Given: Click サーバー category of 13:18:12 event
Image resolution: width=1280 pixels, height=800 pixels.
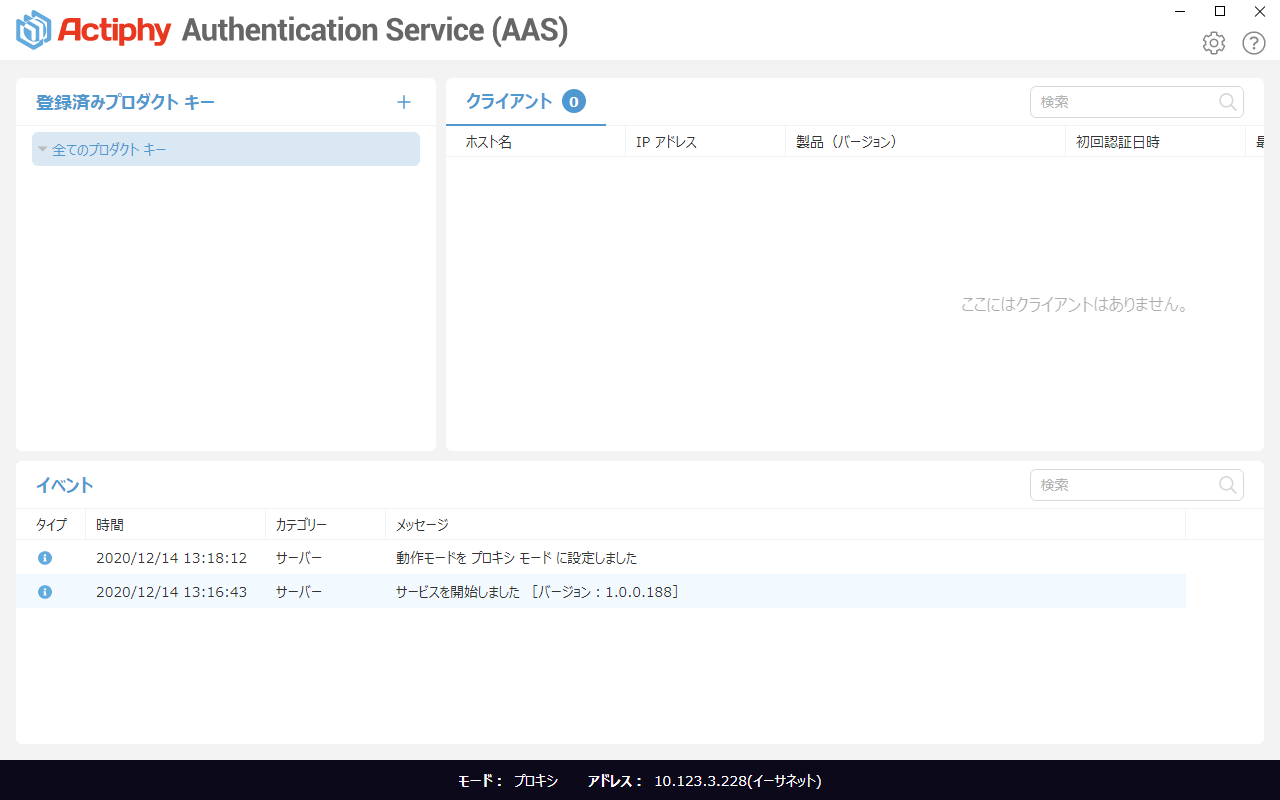Looking at the screenshot, I should pos(299,558).
